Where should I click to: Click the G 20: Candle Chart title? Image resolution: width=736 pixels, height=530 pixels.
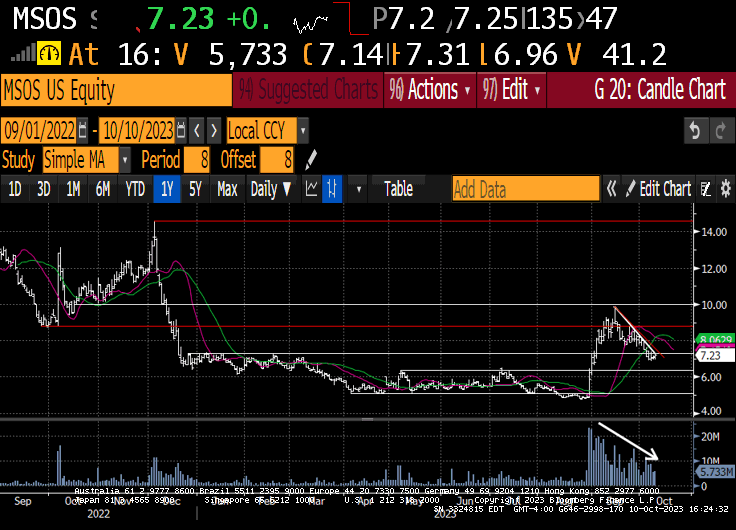pos(659,89)
